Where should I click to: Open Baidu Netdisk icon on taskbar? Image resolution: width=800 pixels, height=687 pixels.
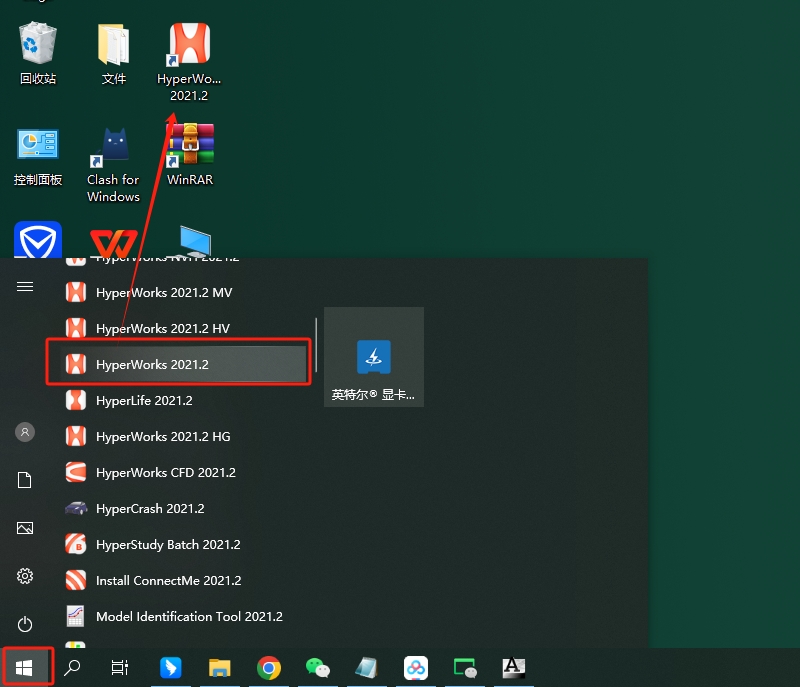(x=416, y=667)
